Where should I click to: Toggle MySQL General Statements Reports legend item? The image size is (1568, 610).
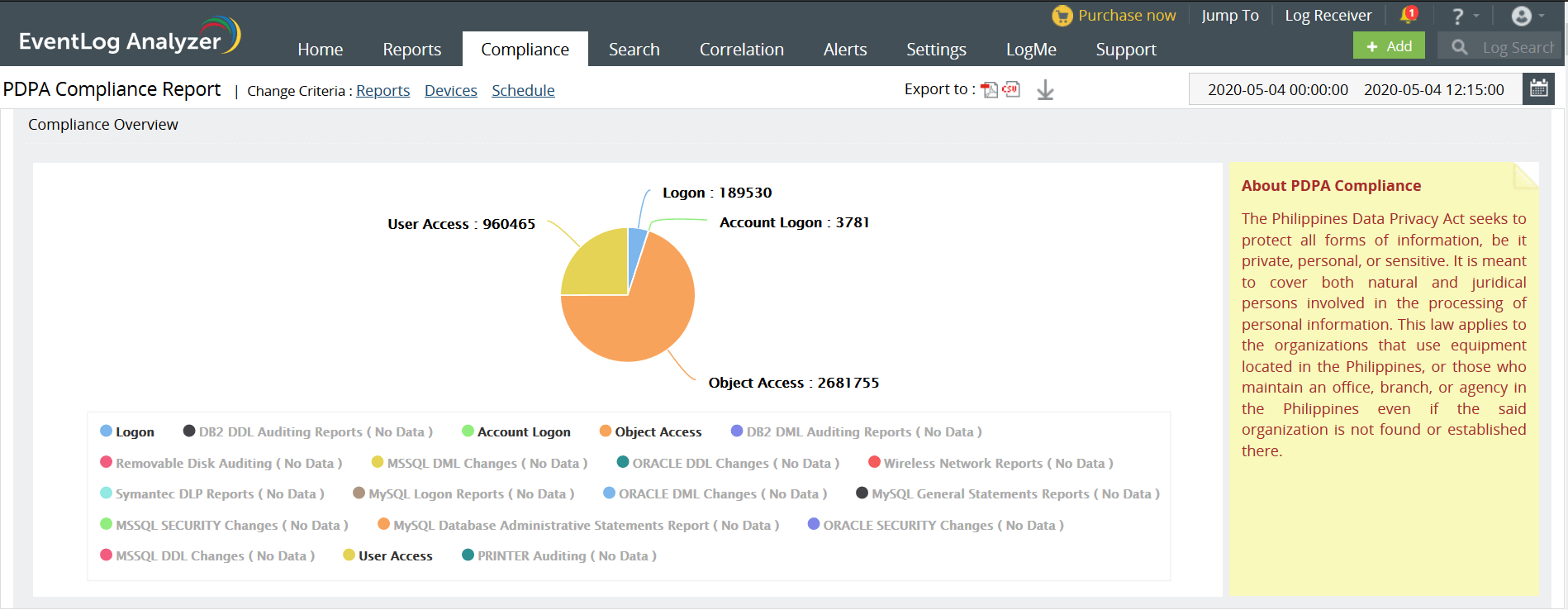pyautogui.click(x=1008, y=493)
